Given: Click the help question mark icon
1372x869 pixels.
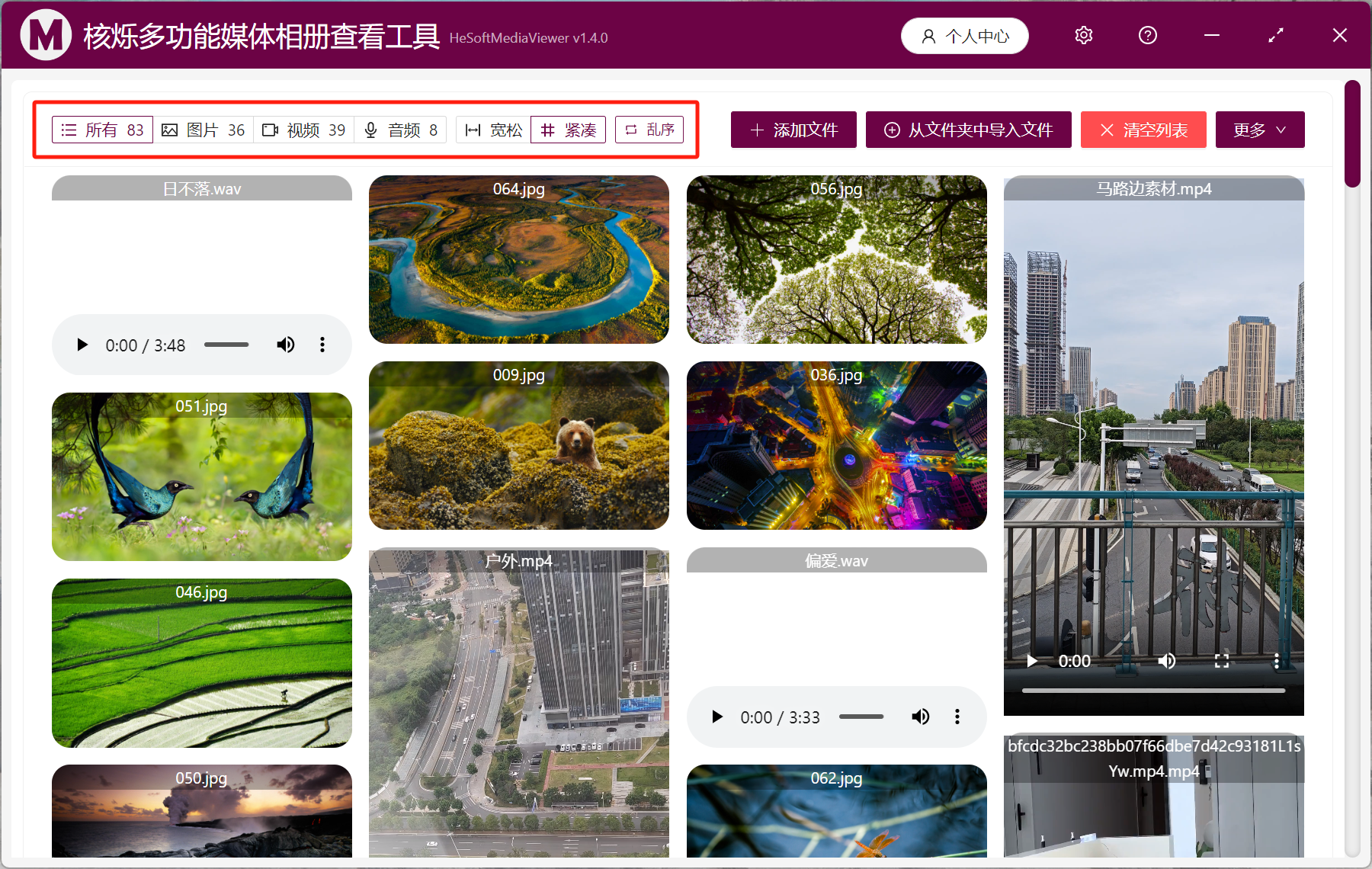Looking at the screenshot, I should (1147, 36).
